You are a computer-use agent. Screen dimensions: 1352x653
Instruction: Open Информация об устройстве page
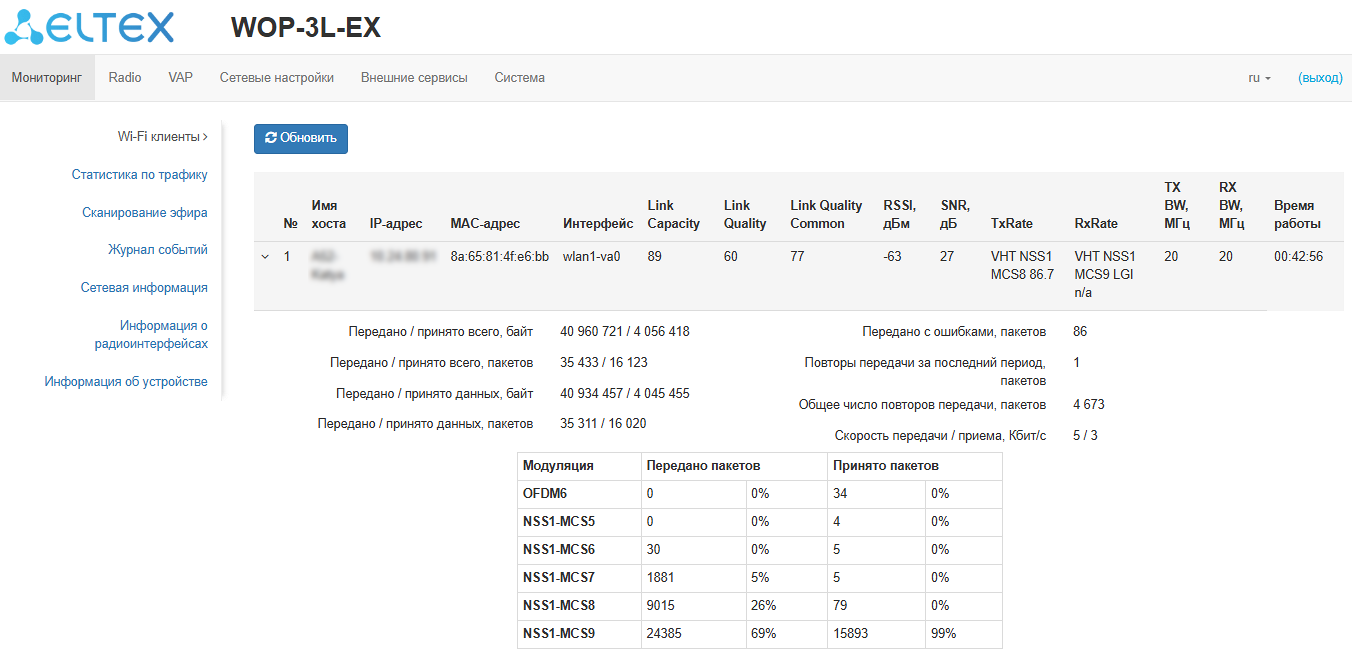click(126, 382)
